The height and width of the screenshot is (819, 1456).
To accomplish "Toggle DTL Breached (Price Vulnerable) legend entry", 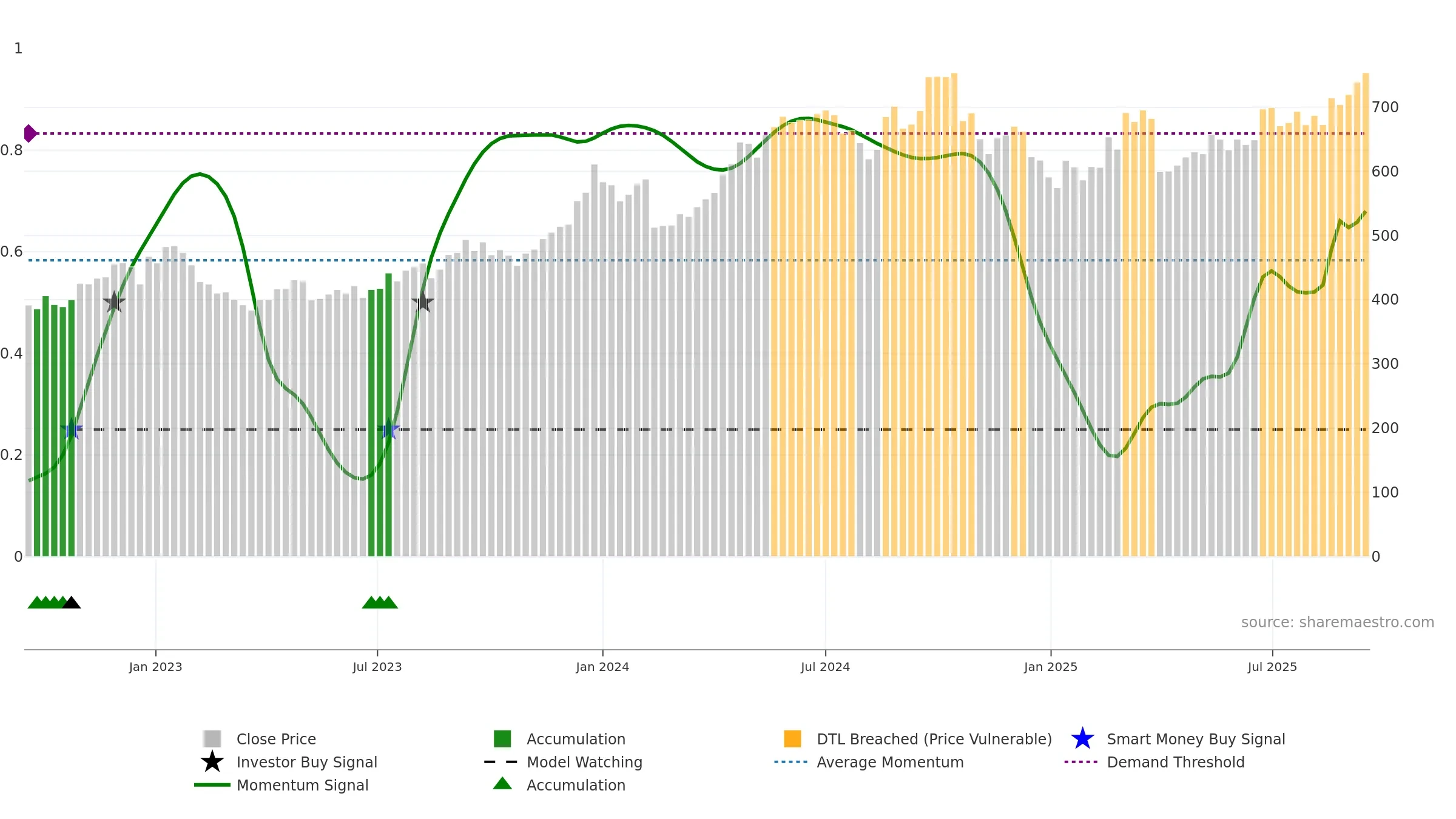I will [918, 739].
